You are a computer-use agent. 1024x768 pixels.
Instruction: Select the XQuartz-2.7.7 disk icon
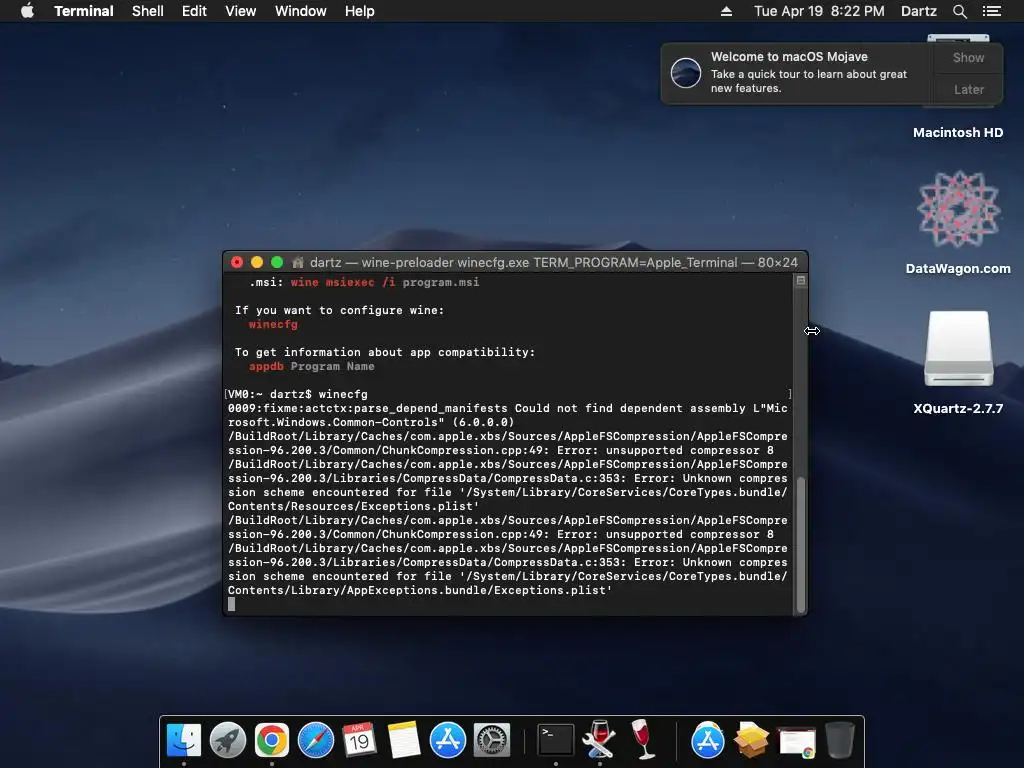tap(958, 362)
